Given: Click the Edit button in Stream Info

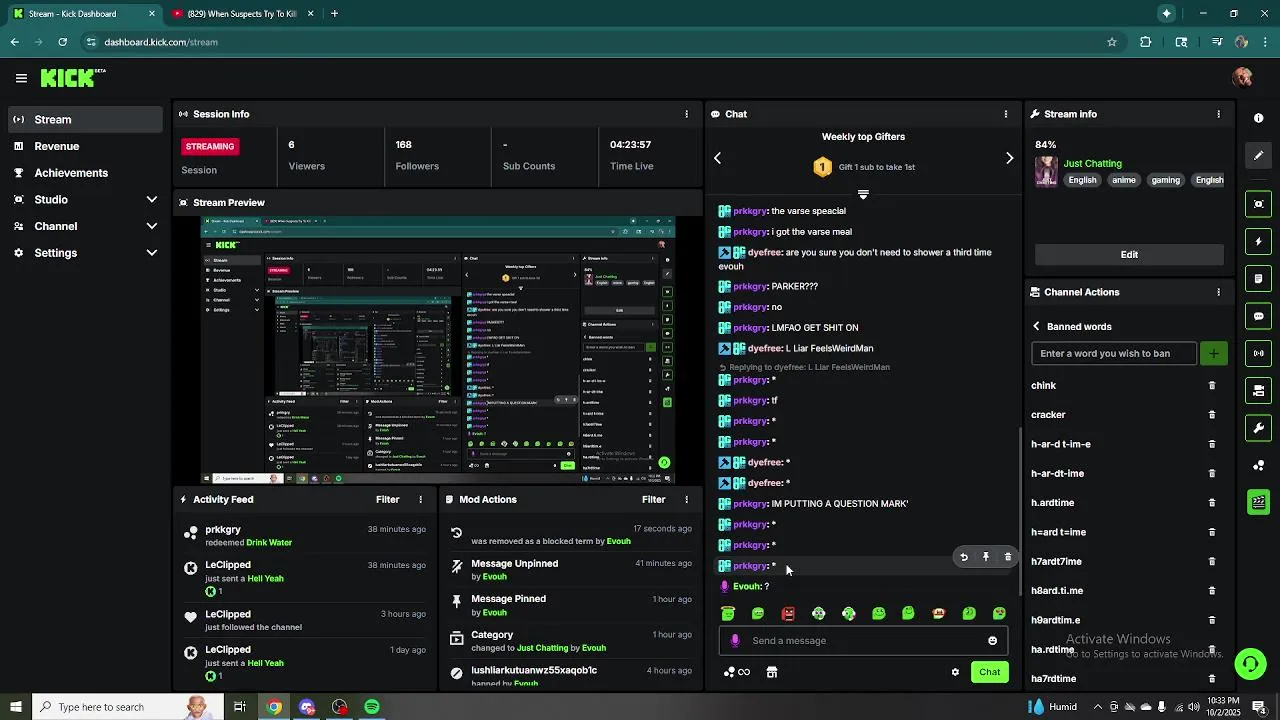Looking at the screenshot, I should (x=1129, y=254).
